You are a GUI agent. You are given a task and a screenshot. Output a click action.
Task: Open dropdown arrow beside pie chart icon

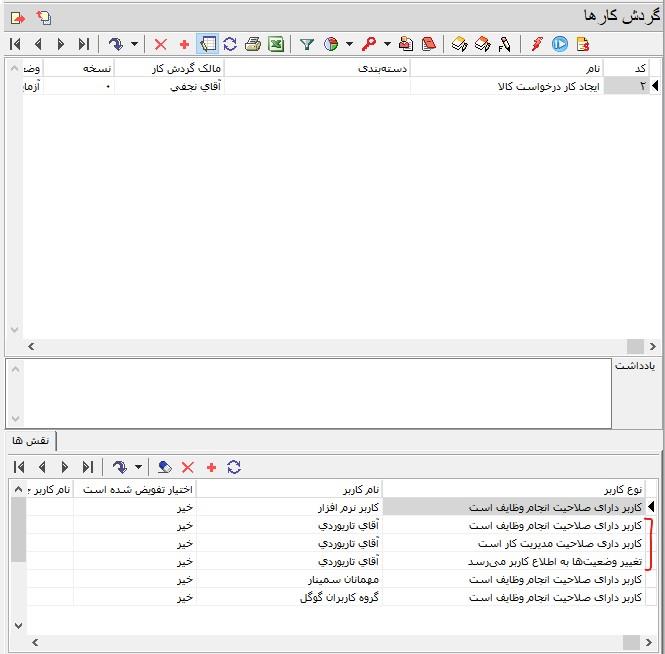tap(349, 44)
